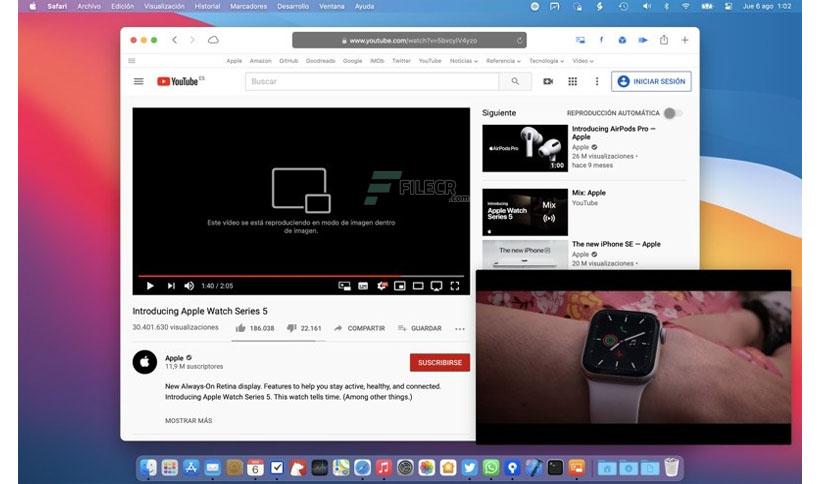Switch to theater mode icon
This screenshot has width=836, height=484.
tap(418, 286)
